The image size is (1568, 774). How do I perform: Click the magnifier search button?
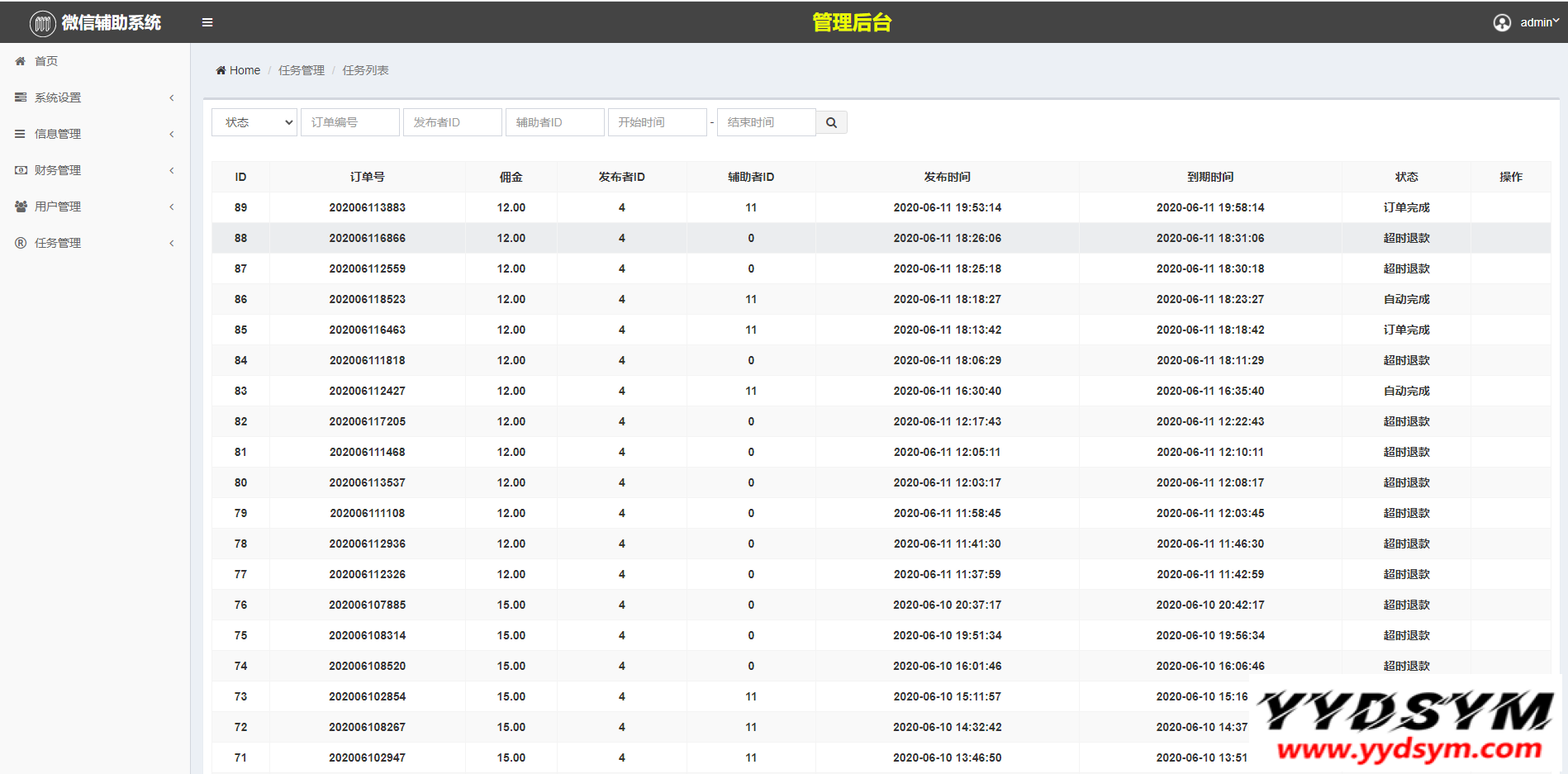pos(831,122)
